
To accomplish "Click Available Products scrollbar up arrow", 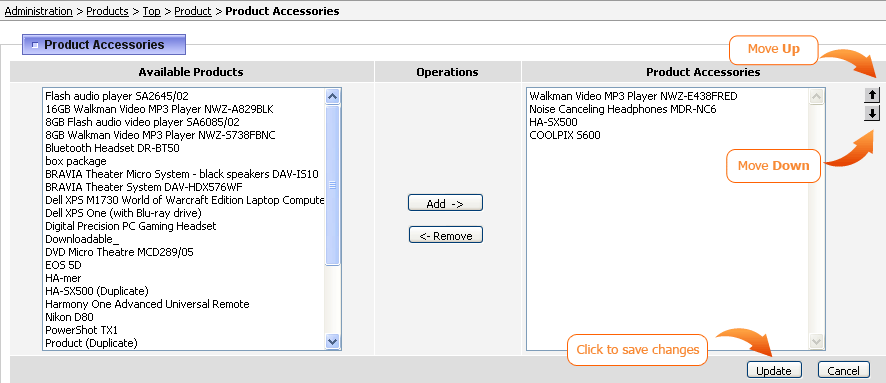I will pyautogui.click(x=333, y=97).
